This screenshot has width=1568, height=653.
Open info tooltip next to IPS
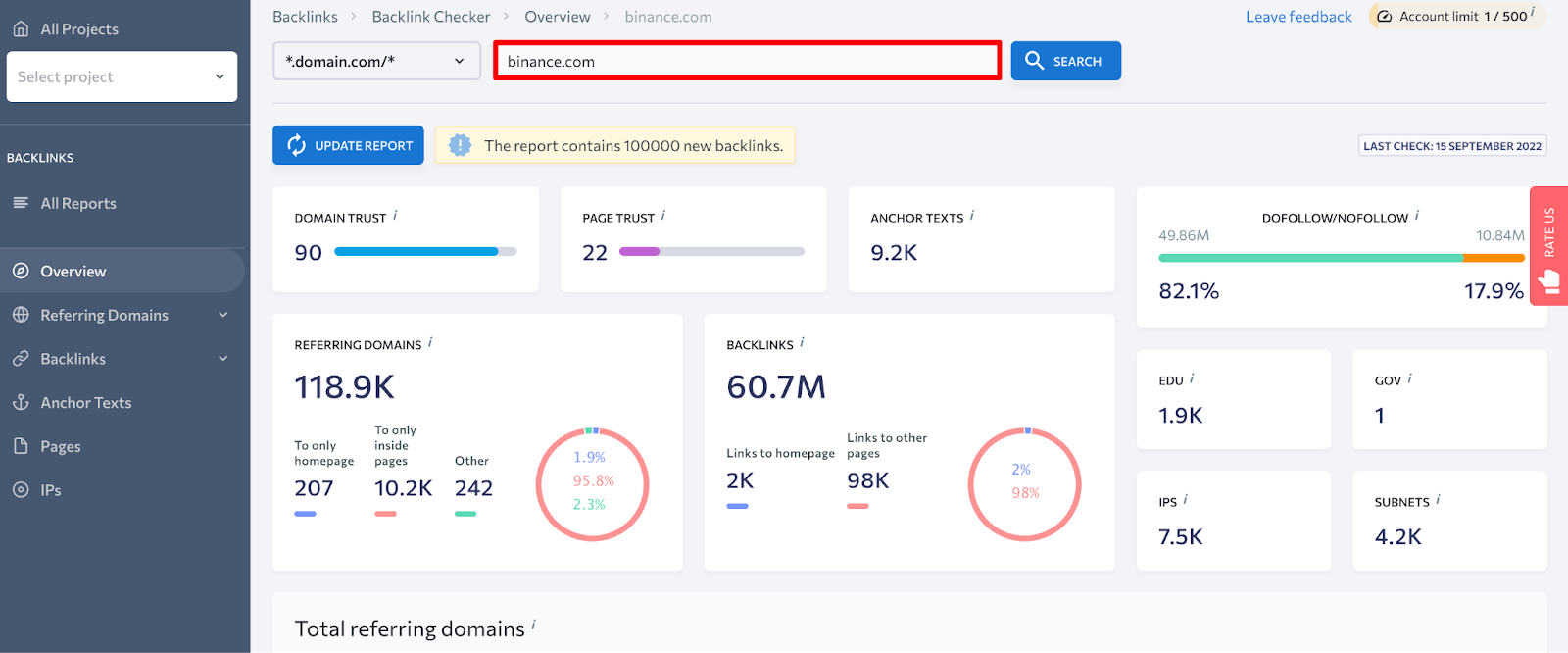click(1186, 499)
